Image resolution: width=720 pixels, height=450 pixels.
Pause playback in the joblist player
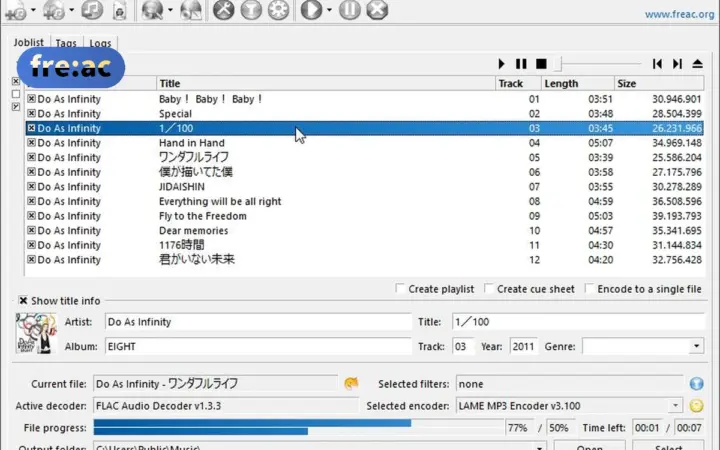point(521,64)
